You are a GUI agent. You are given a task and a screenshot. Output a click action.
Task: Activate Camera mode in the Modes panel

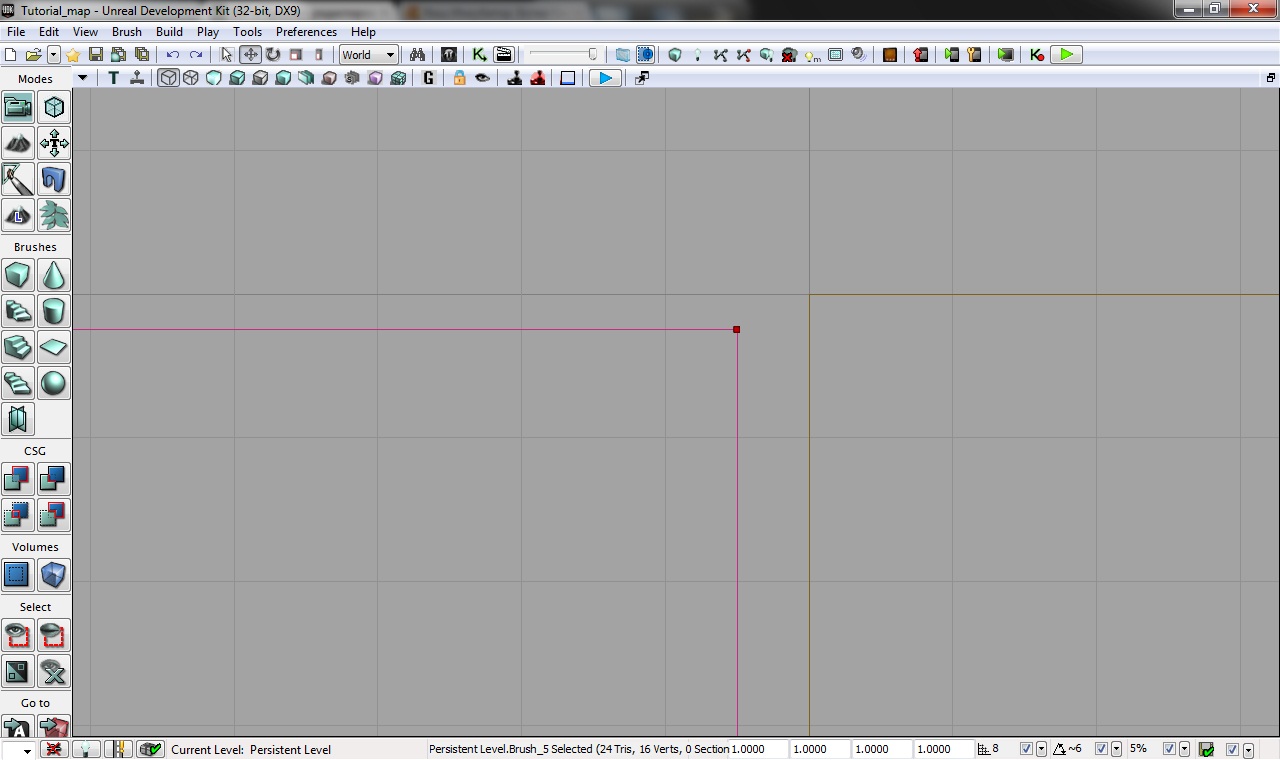(x=17, y=107)
